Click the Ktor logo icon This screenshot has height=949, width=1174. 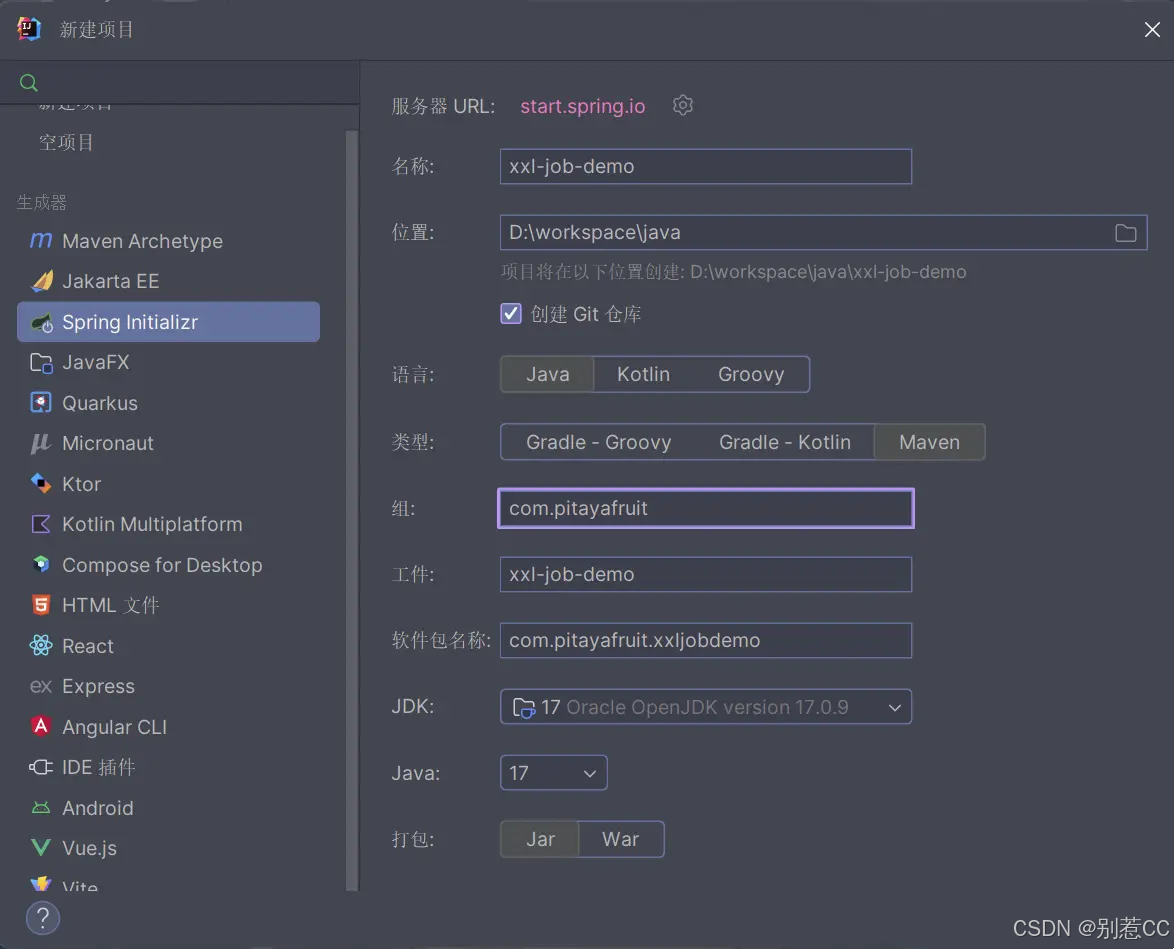point(41,484)
